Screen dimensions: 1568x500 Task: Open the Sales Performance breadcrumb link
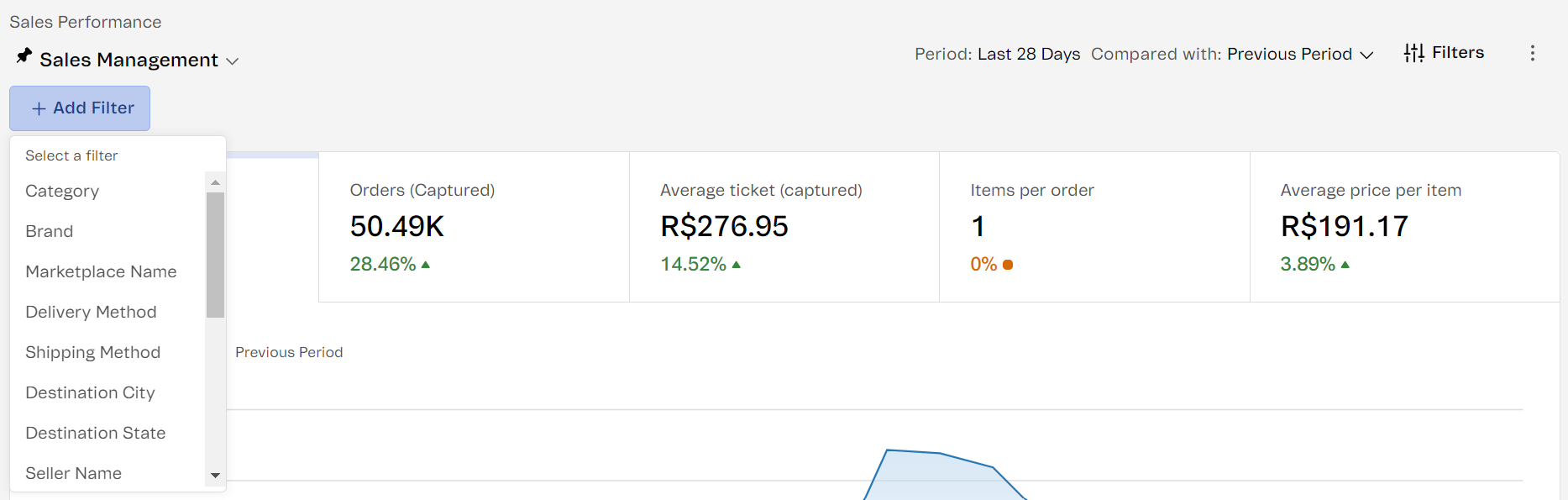[85, 22]
